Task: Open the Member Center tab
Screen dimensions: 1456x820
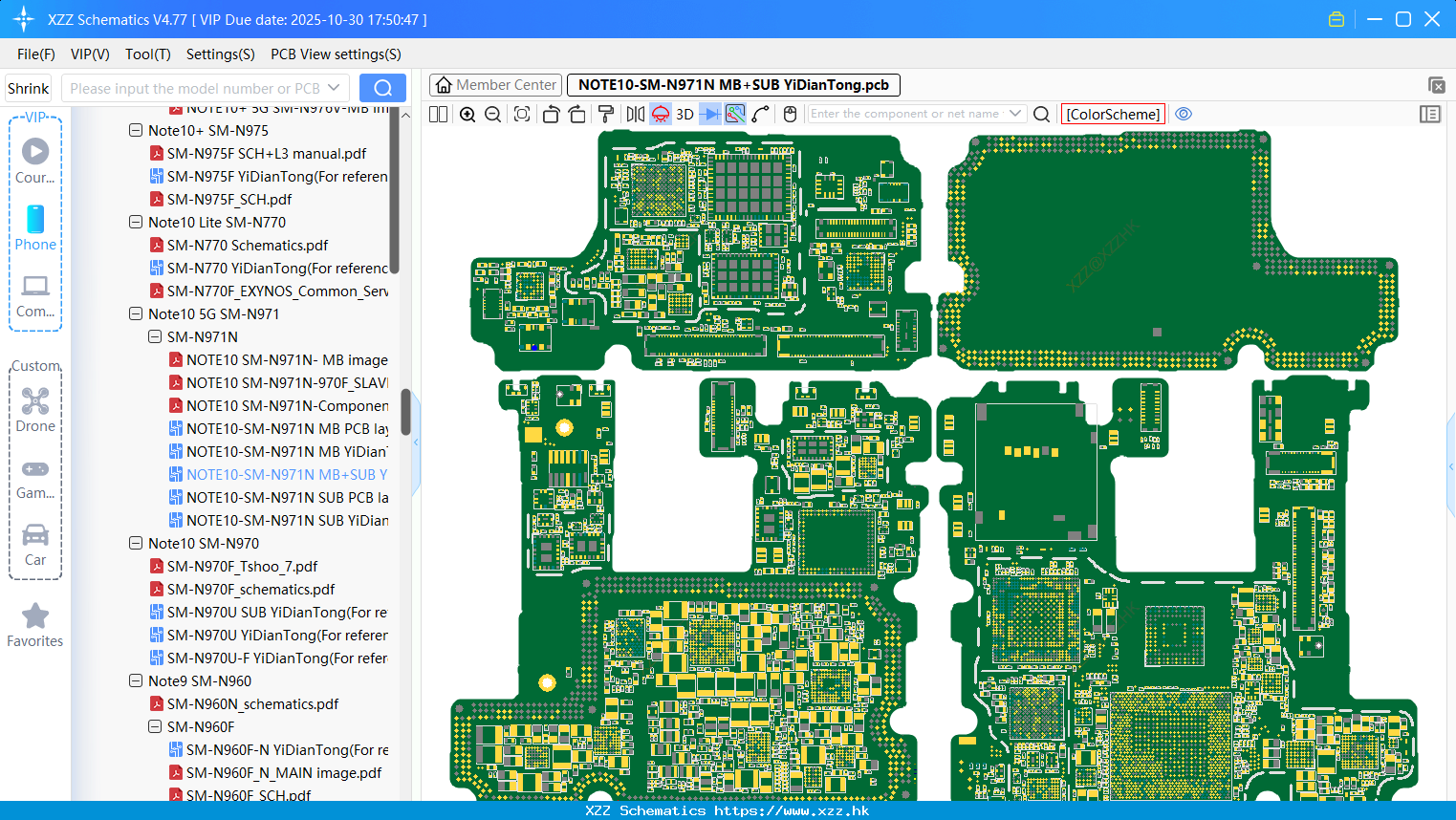Action: (497, 85)
